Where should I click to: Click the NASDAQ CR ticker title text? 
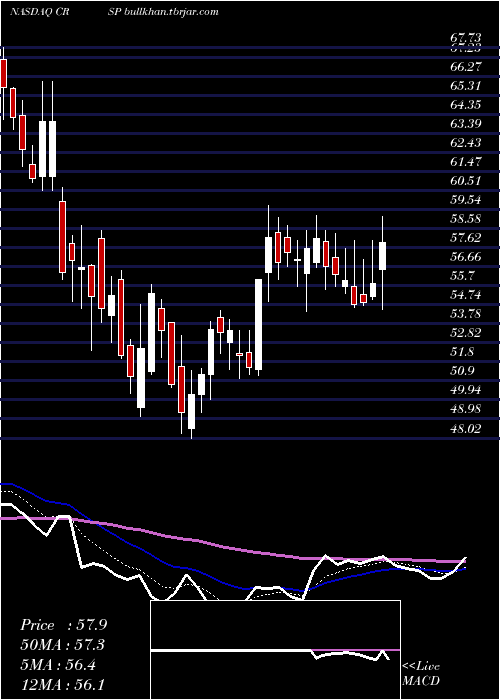coord(42,12)
